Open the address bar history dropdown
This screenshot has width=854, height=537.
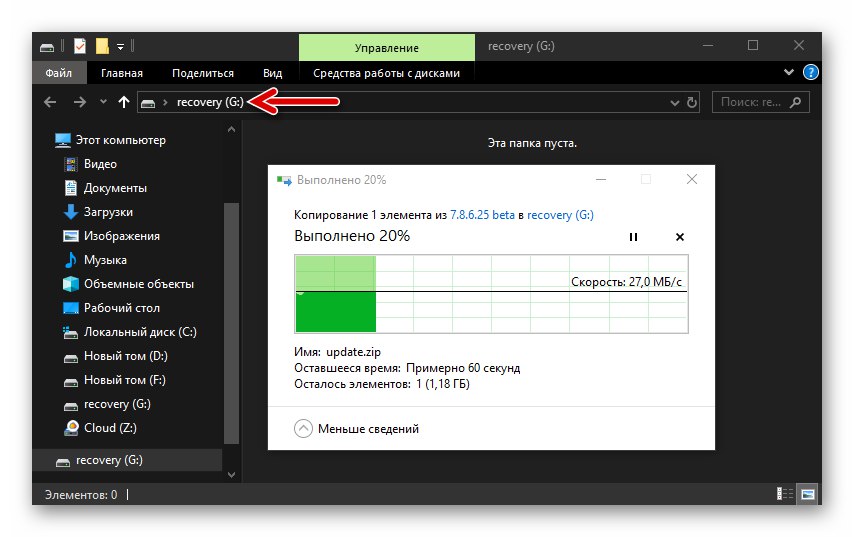pyautogui.click(x=674, y=102)
